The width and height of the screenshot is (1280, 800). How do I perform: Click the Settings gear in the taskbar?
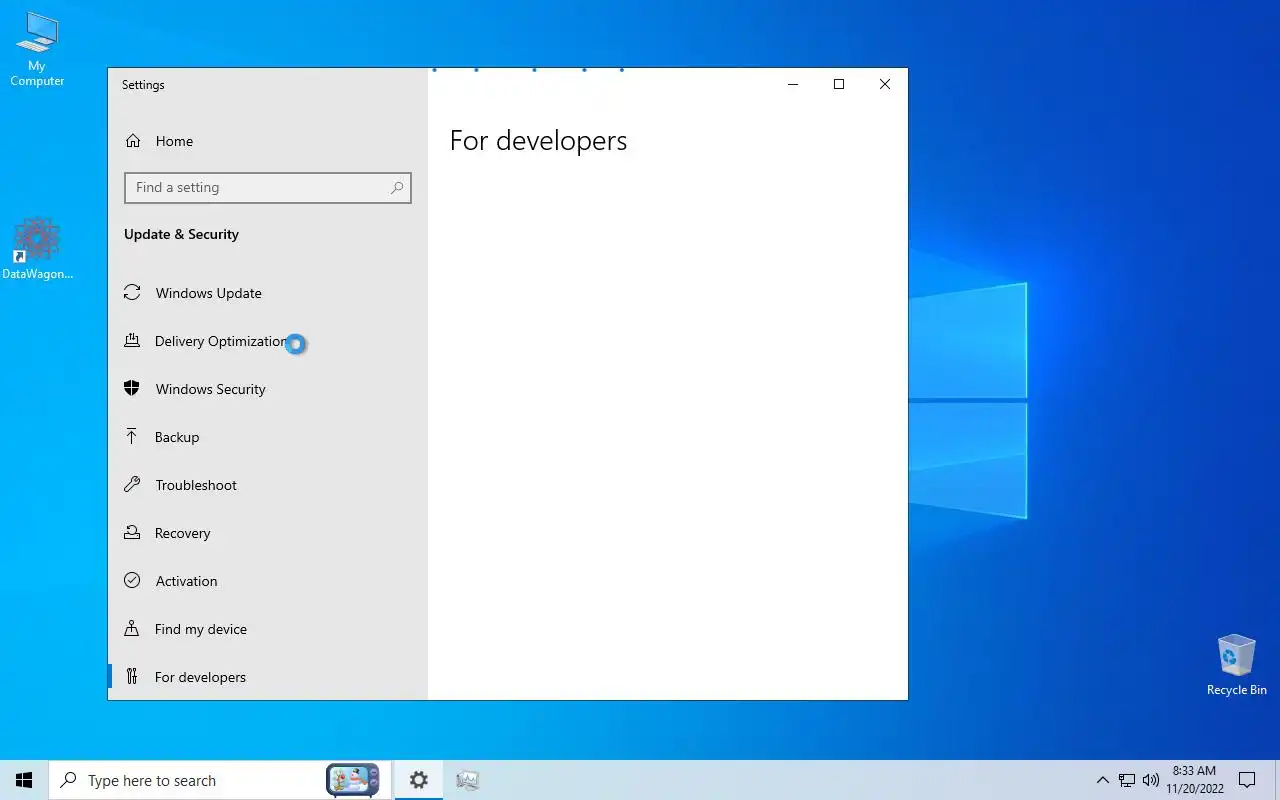(x=419, y=780)
